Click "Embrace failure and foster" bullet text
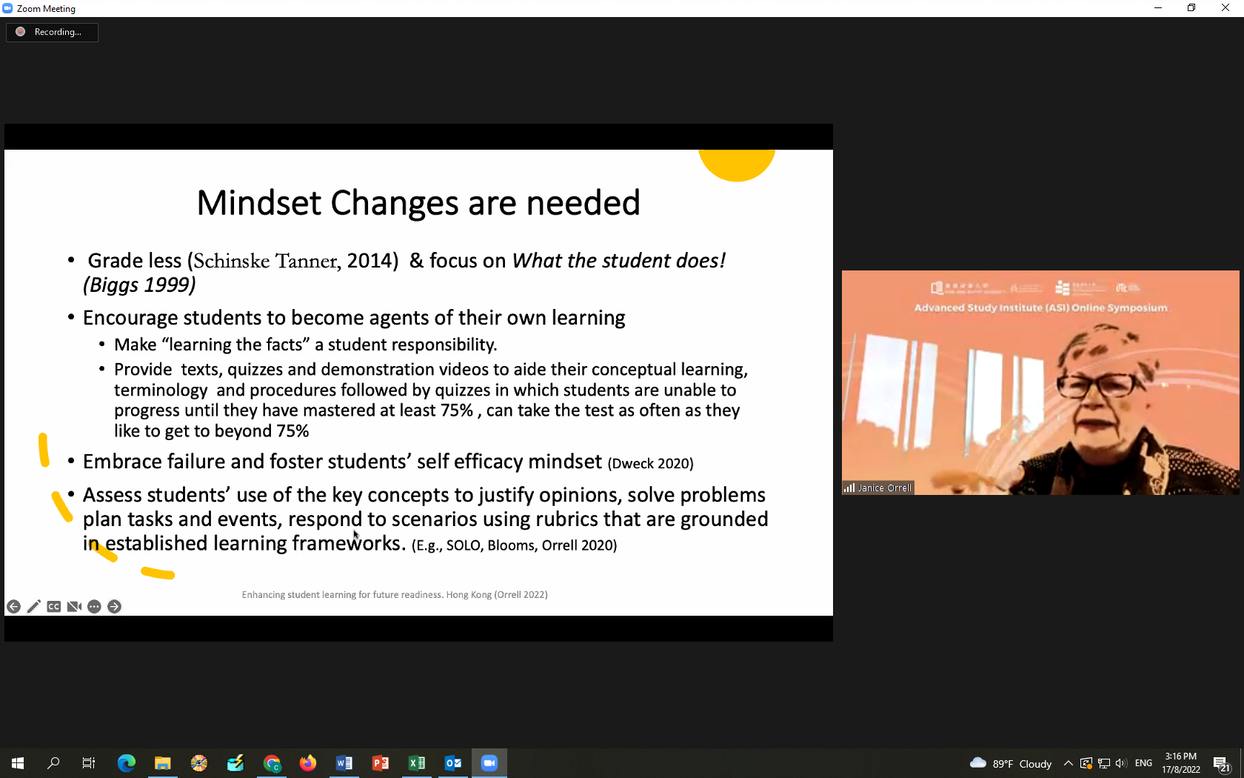The width and height of the screenshot is (1244, 778). 343,461
